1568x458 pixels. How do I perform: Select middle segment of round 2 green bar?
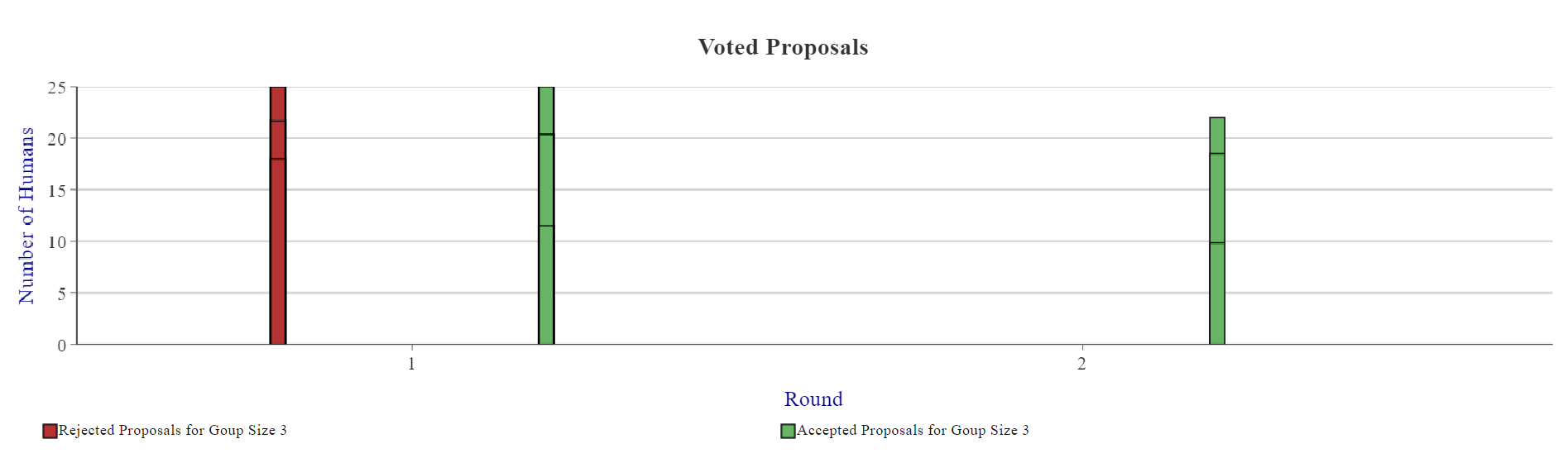tap(1217, 198)
